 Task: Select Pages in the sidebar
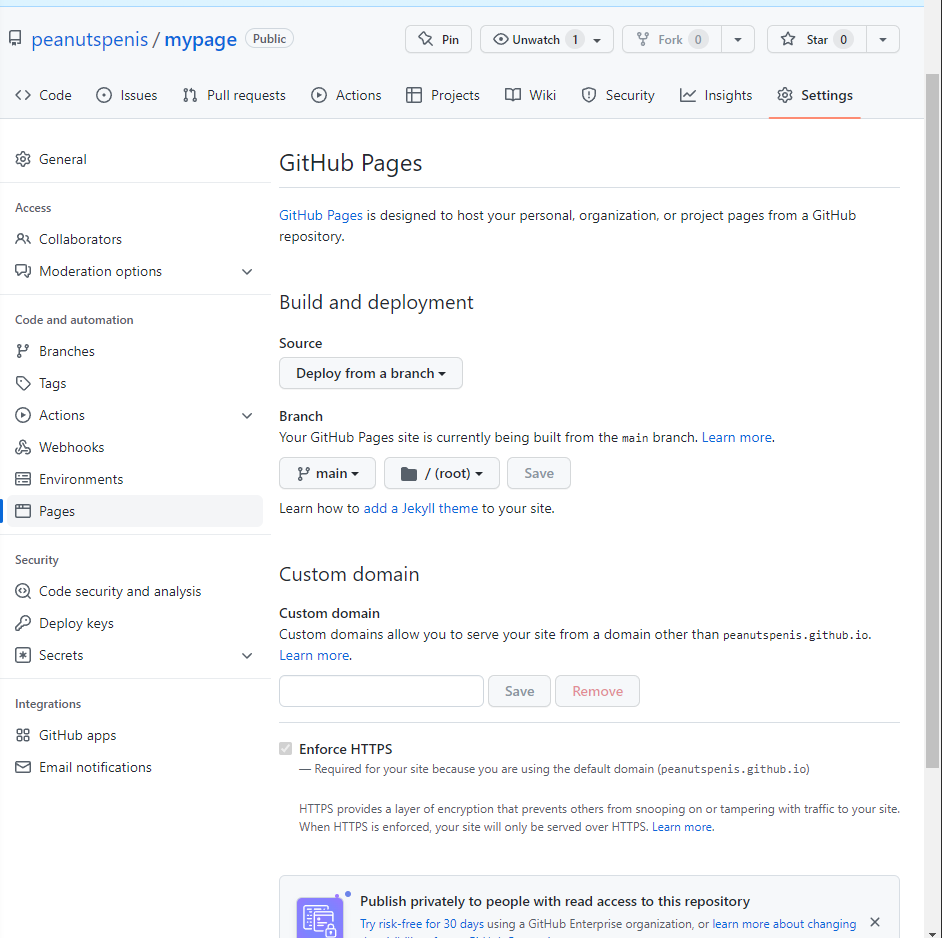(135, 511)
